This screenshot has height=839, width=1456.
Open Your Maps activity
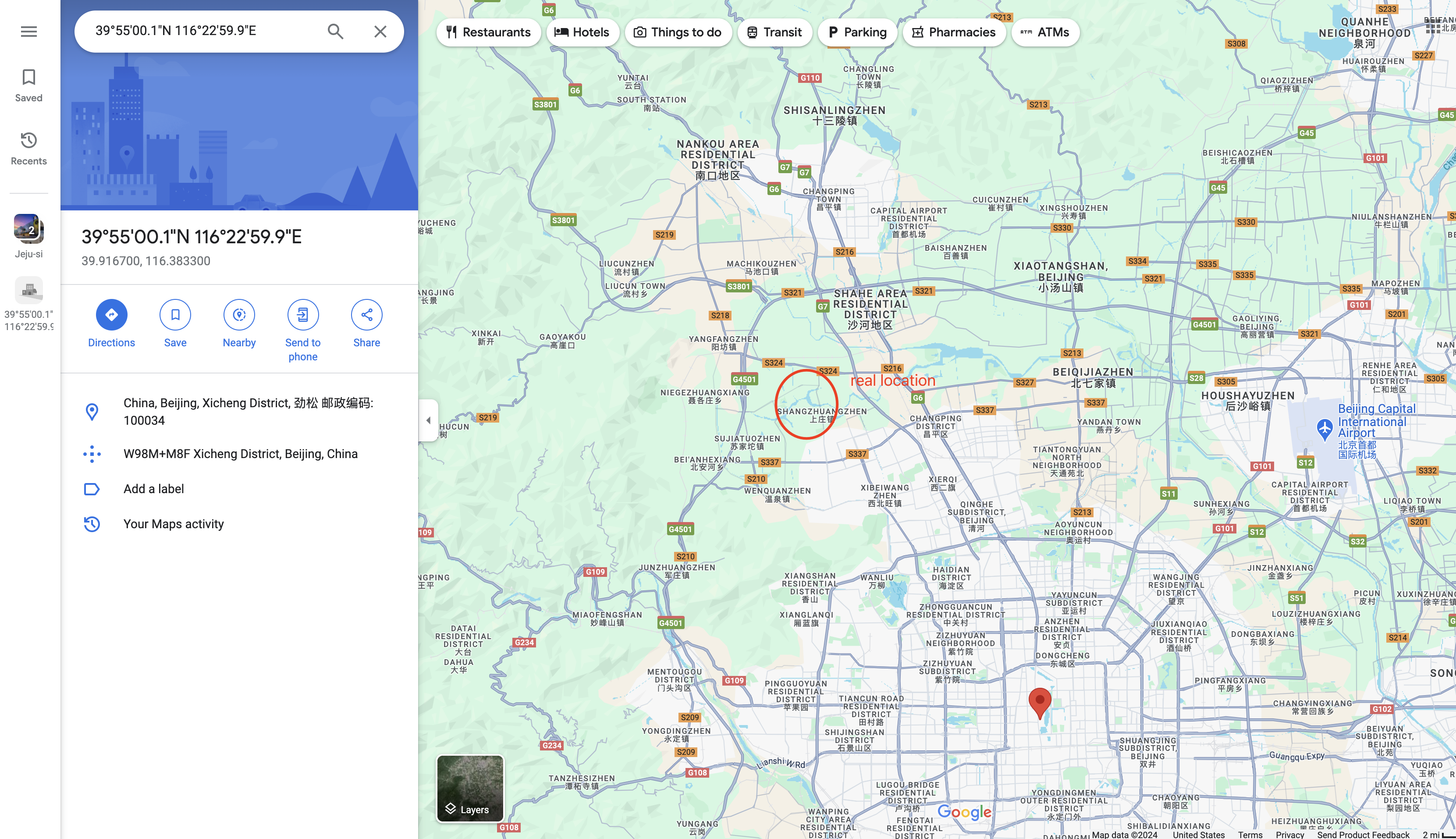[x=239, y=524]
